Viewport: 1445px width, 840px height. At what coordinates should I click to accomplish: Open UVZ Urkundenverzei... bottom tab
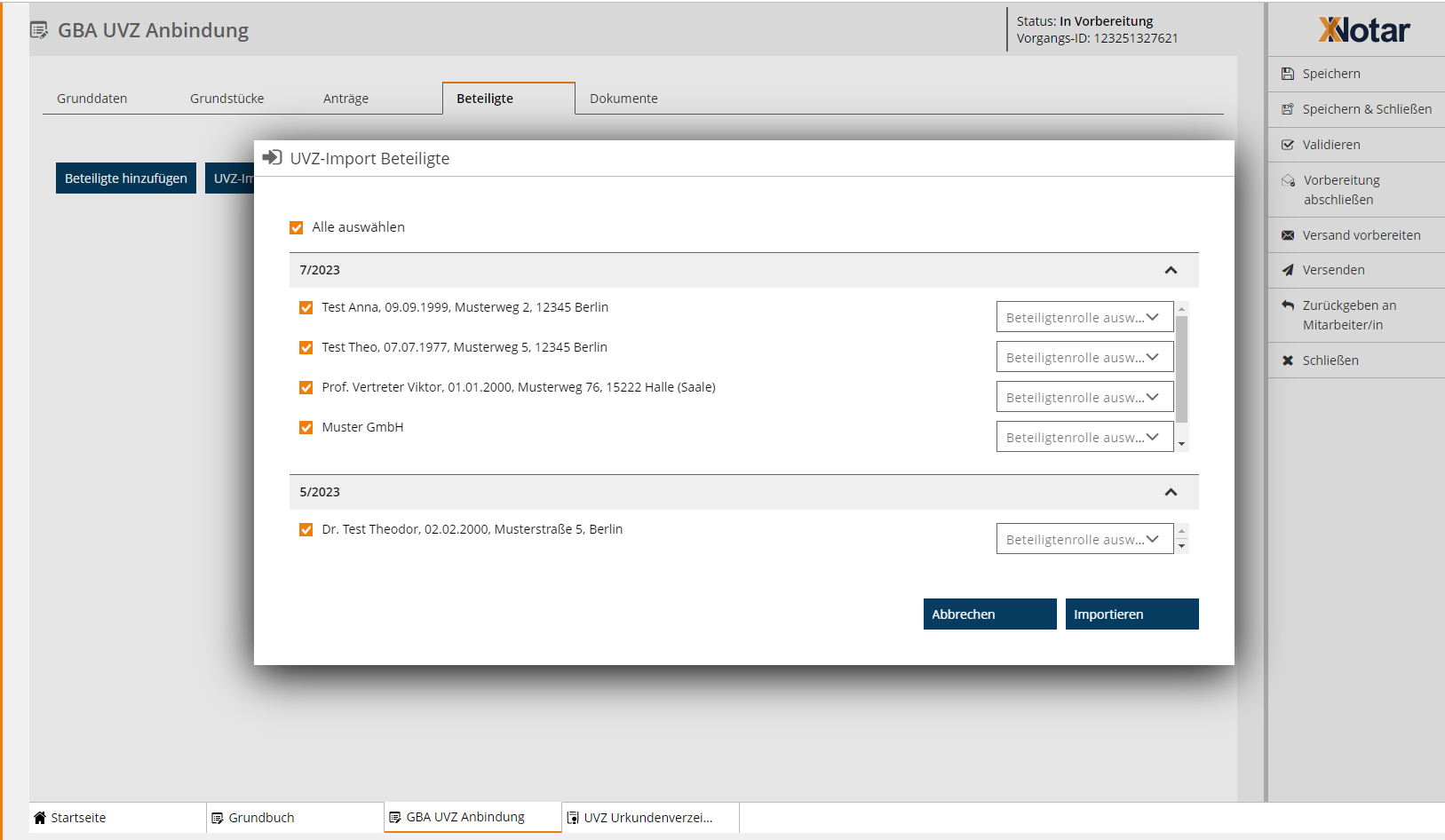pyautogui.click(x=650, y=818)
